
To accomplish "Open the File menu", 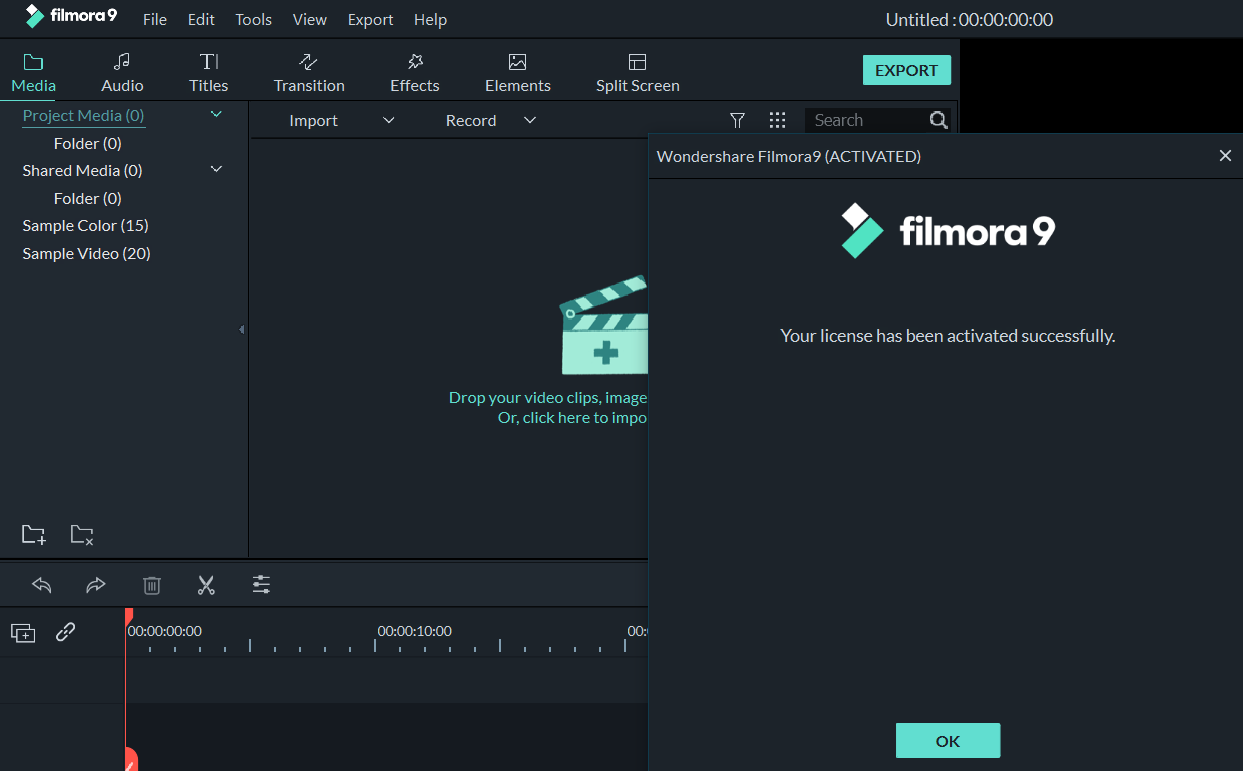I will point(155,20).
